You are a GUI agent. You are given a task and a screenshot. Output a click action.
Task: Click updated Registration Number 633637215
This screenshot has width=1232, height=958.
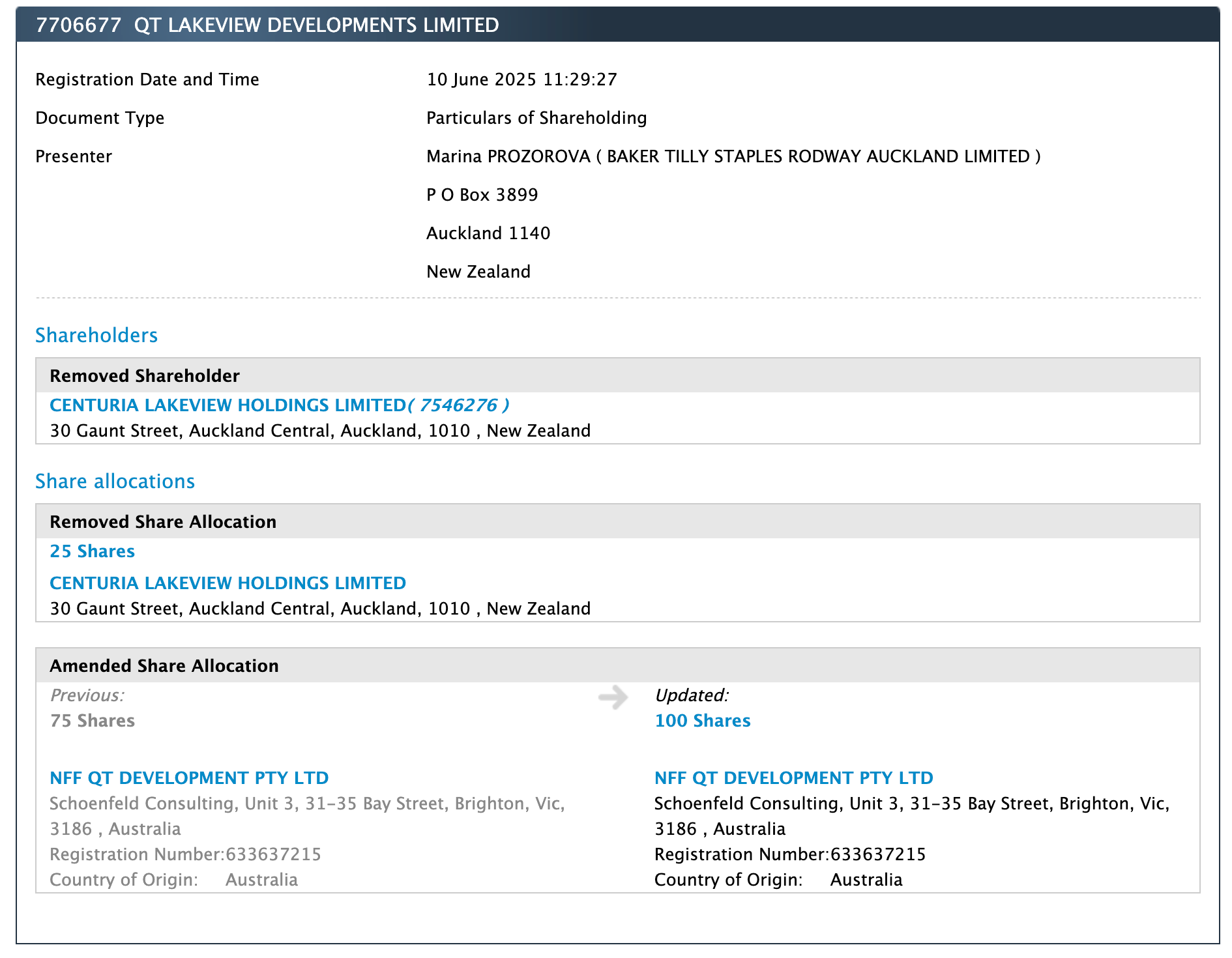click(790, 854)
